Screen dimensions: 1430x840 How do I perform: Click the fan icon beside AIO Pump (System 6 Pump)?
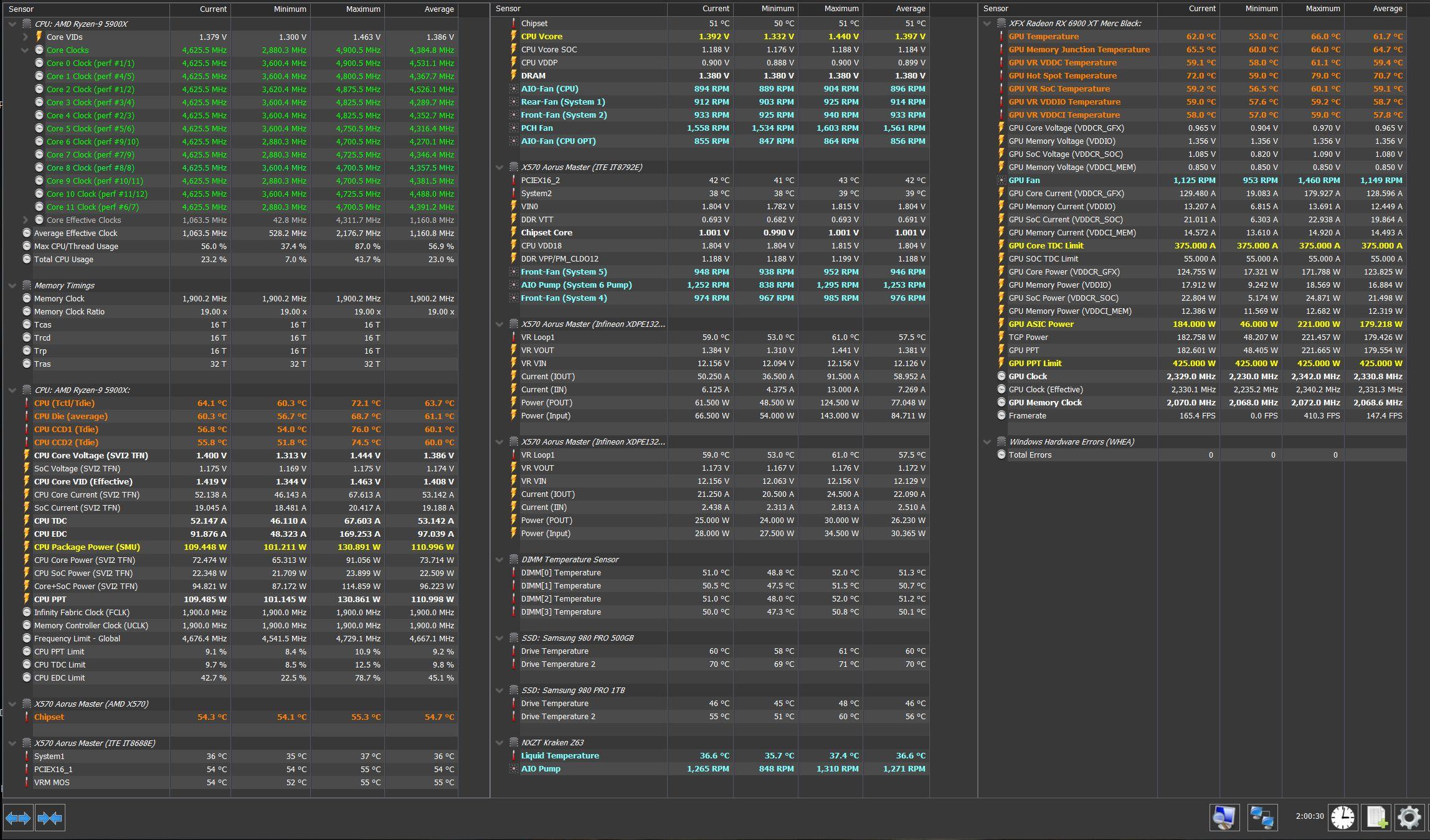pyautogui.click(x=514, y=285)
